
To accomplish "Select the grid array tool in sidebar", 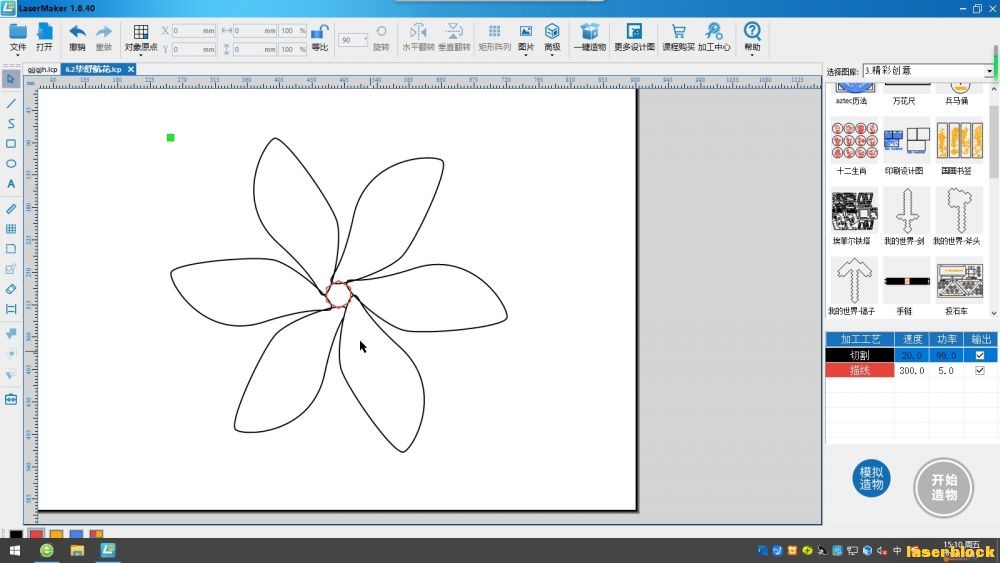I will point(11,228).
